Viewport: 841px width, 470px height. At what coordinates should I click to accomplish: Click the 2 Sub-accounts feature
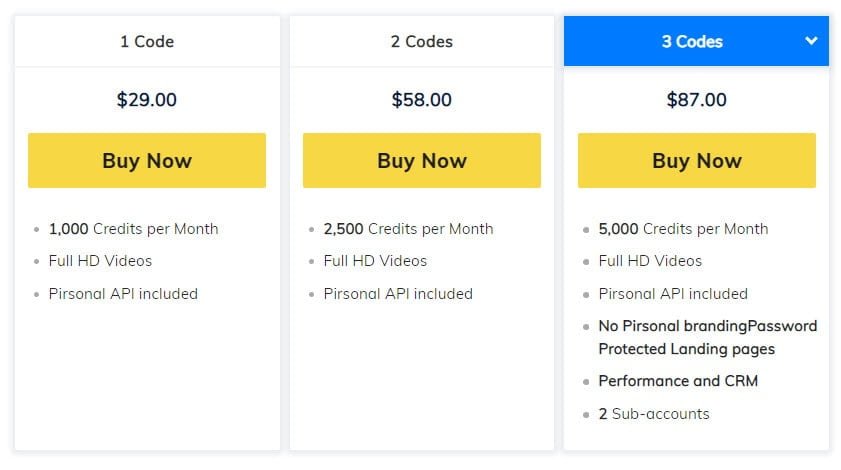pos(654,414)
